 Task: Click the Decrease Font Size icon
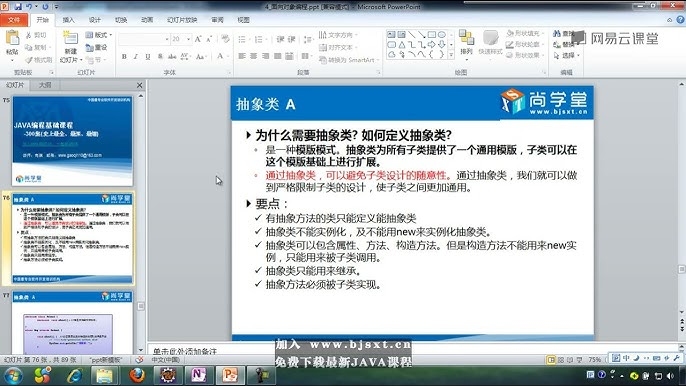pyautogui.click(x=209, y=39)
